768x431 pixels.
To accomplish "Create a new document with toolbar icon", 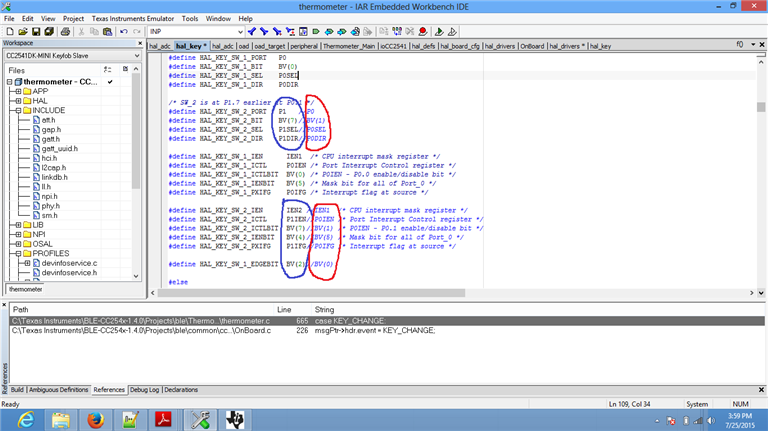I will tap(10, 32).
